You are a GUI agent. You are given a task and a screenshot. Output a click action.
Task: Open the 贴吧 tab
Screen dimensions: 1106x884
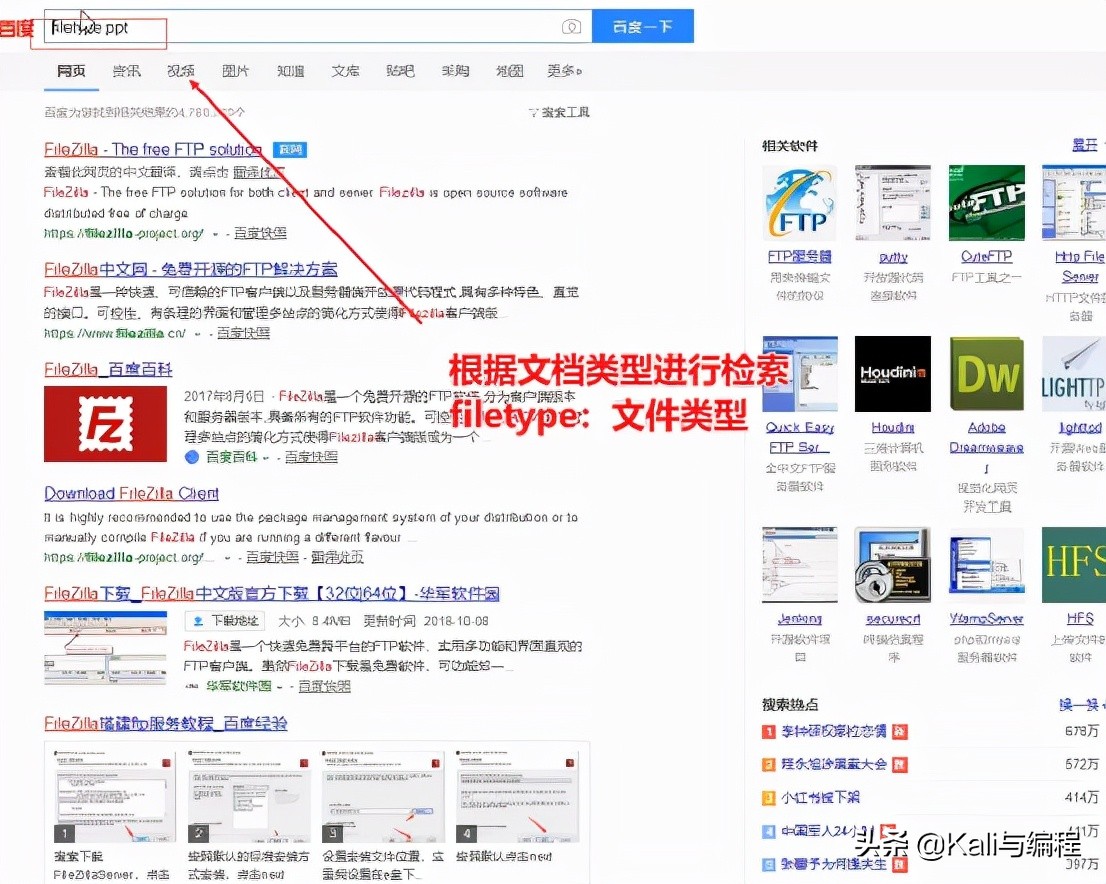pyautogui.click(x=400, y=71)
